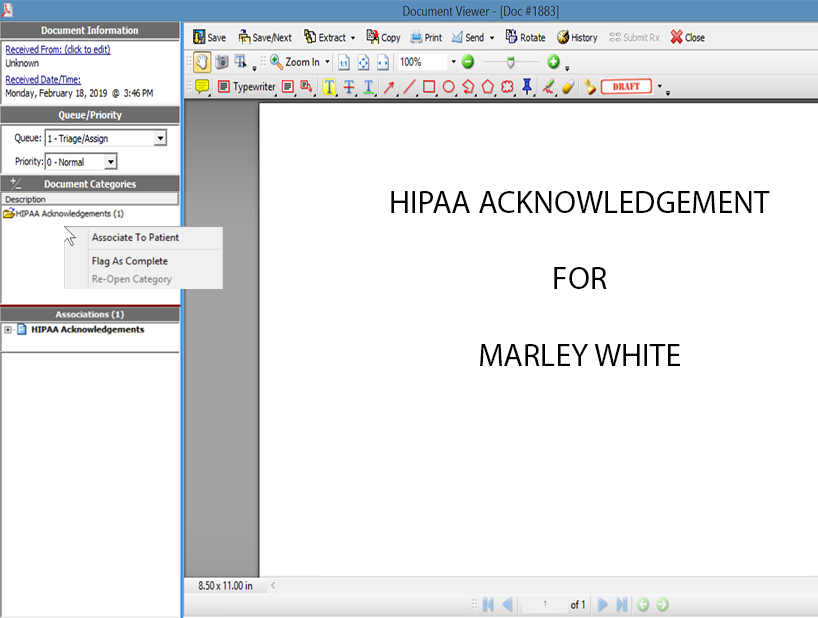The image size is (818, 618).
Task: Expand HIPAA Acknowledgements association tree node
Action: [8, 330]
